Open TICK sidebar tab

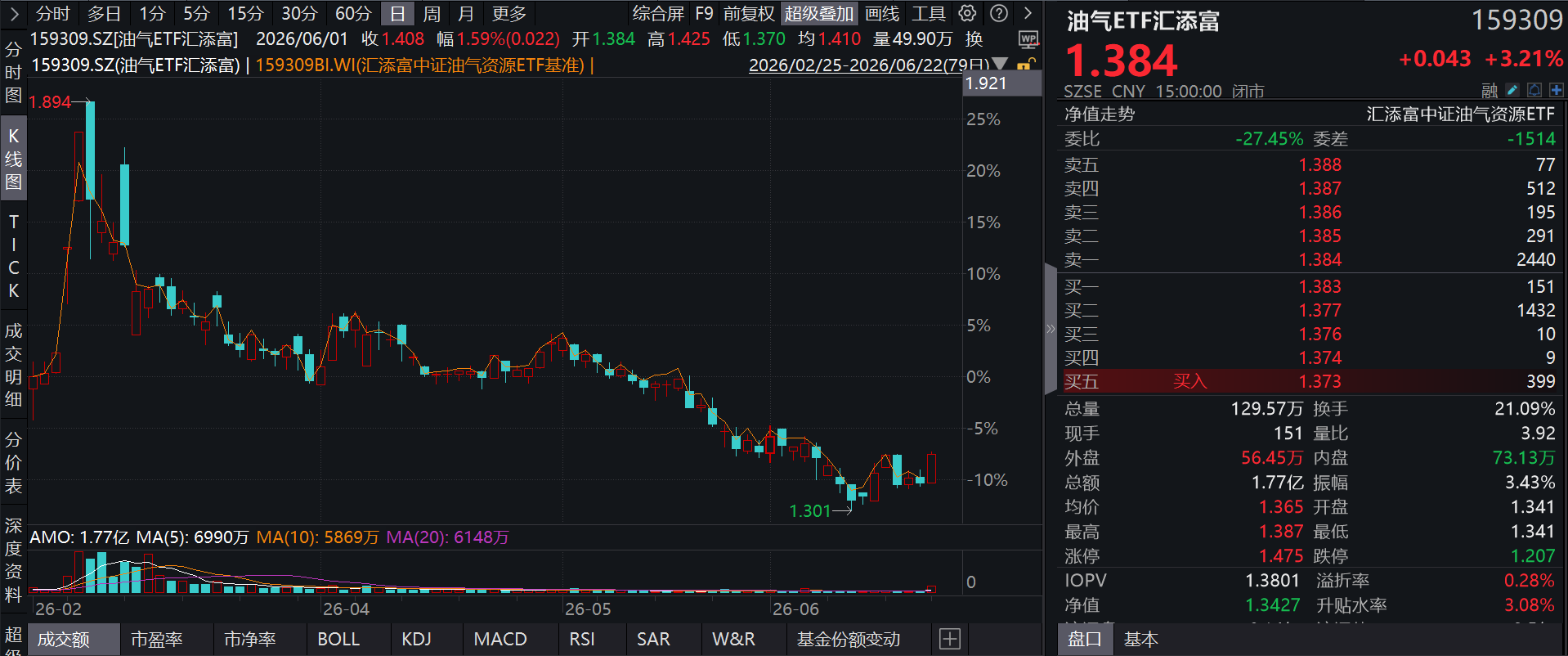[13, 256]
